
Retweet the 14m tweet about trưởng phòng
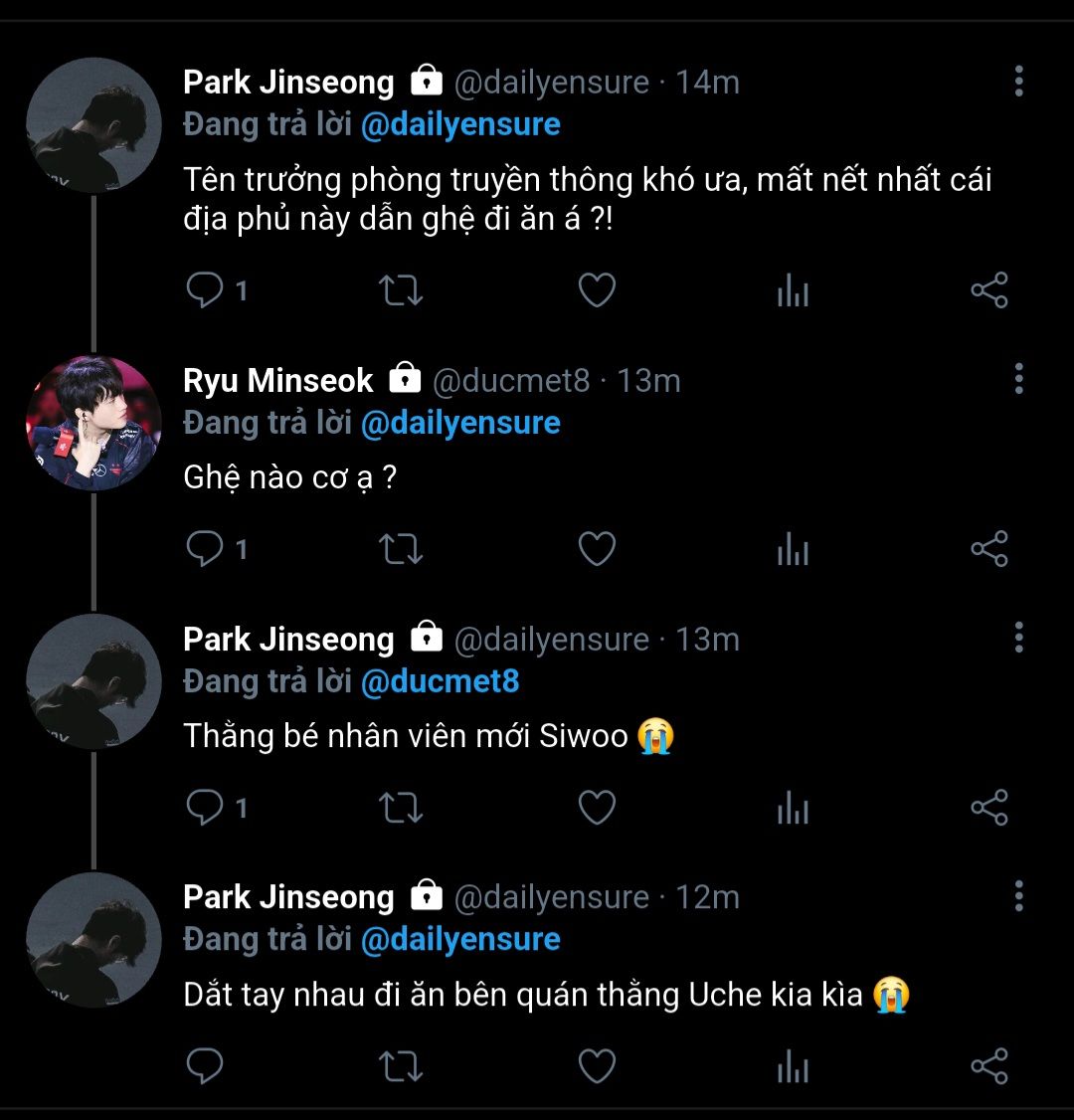coord(401,290)
